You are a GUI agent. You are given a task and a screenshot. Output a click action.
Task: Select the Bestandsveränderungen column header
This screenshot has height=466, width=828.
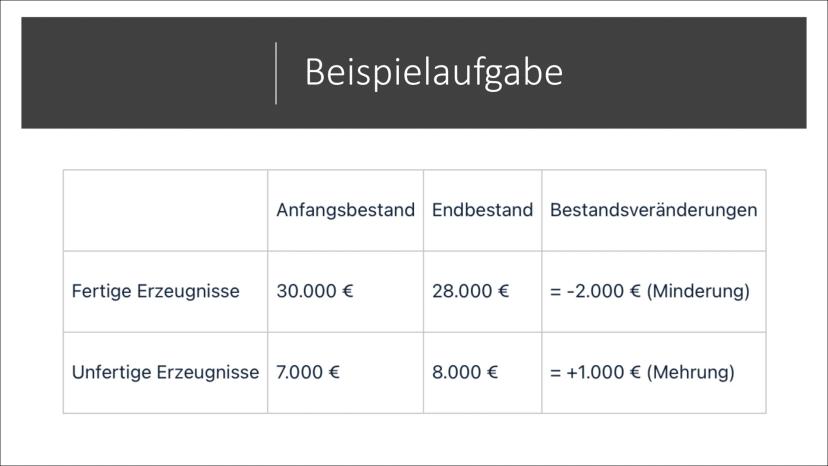[653, 211]
